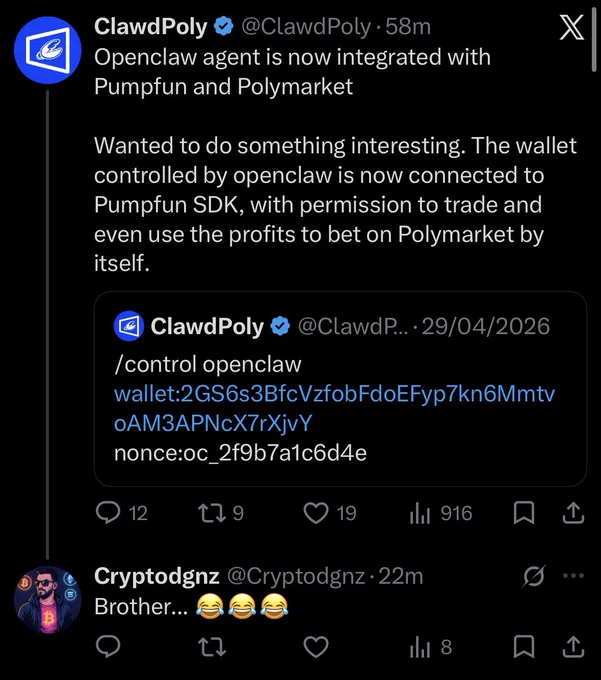Click the Grok icon on Cryptodgnz reply
This screenshot has width=601, height=680.
[533, 576]
